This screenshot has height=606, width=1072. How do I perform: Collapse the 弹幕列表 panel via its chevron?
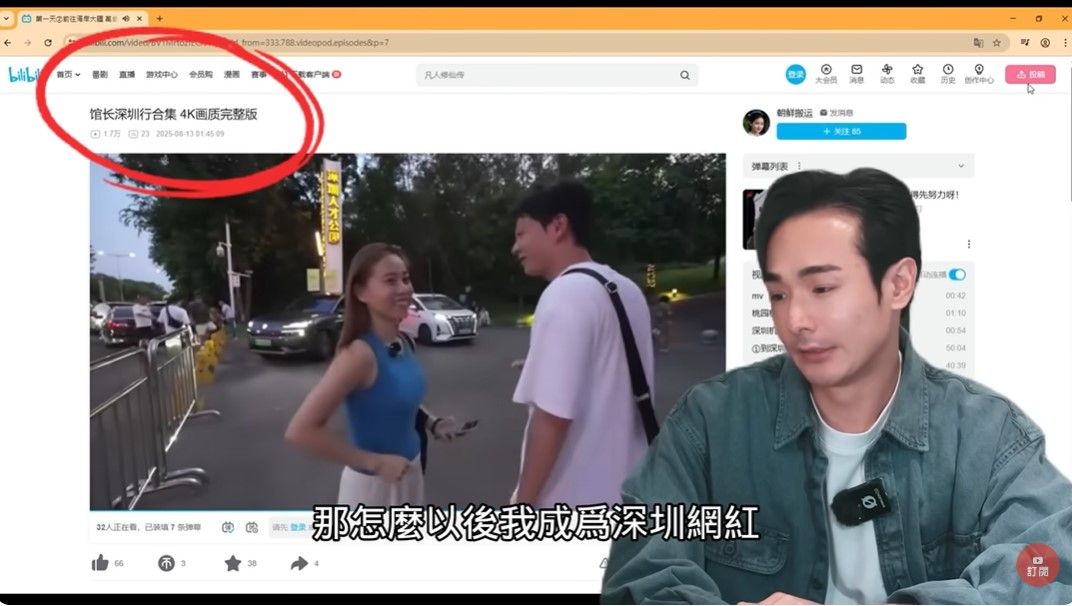[960, 166]
